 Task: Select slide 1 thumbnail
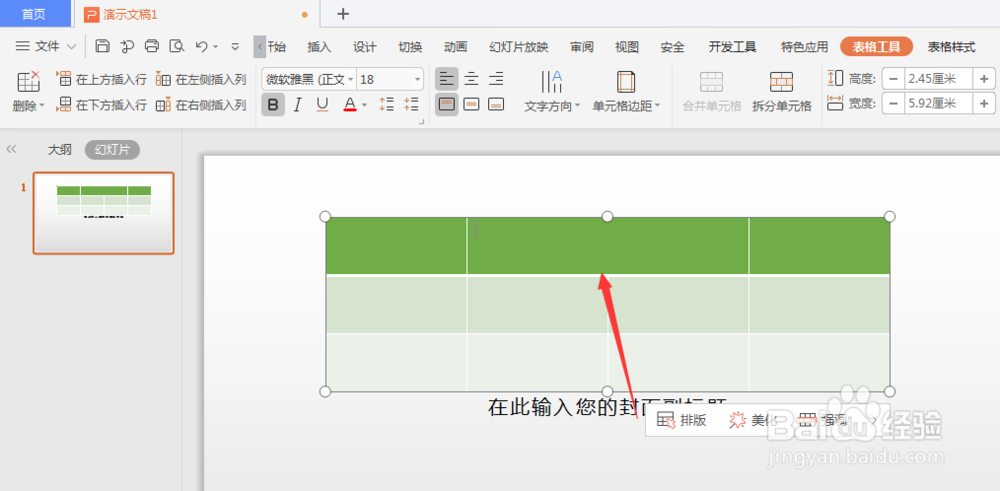click(103, 213)
